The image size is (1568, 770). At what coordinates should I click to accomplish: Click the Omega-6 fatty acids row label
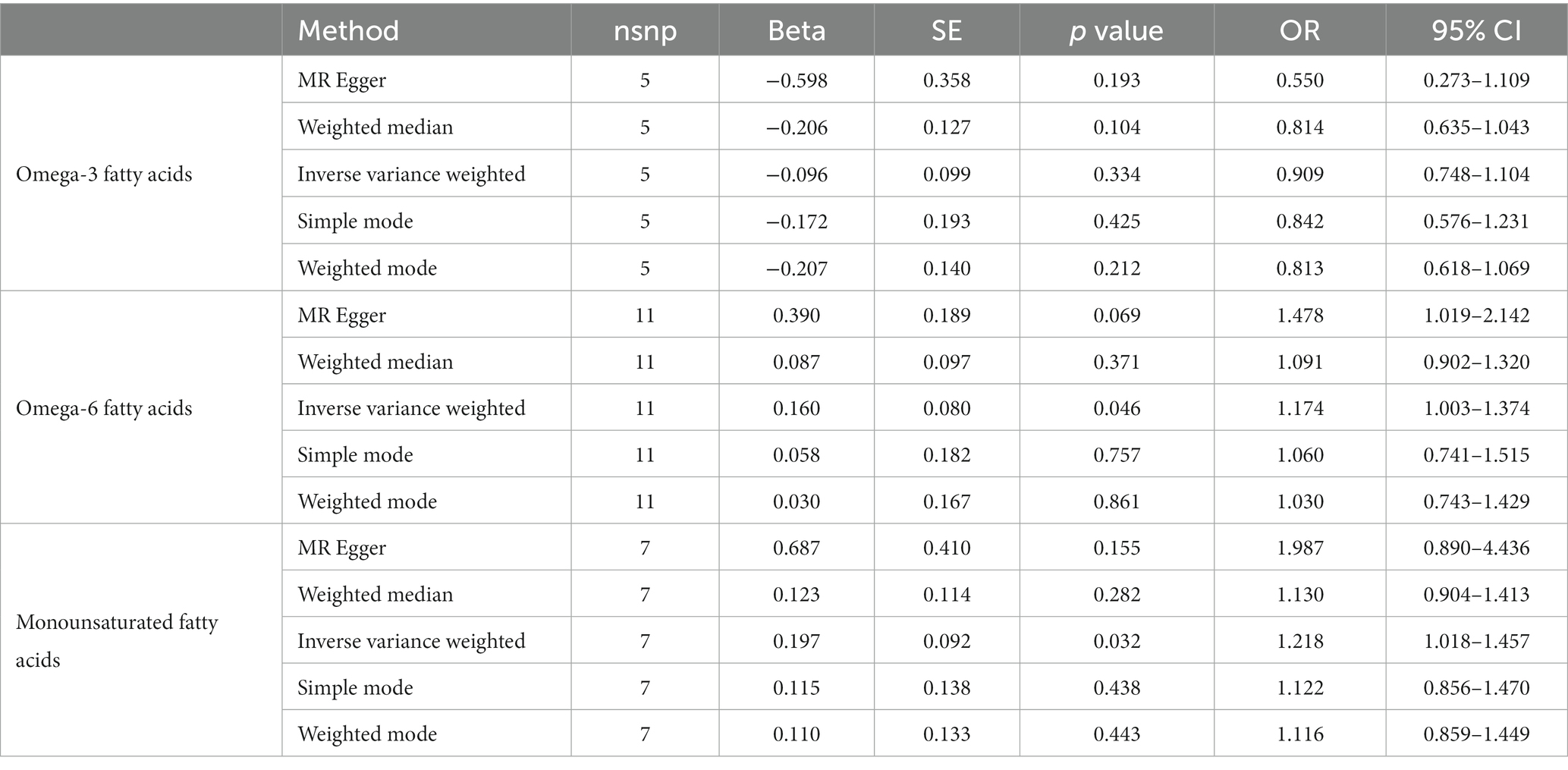(104, 408)
